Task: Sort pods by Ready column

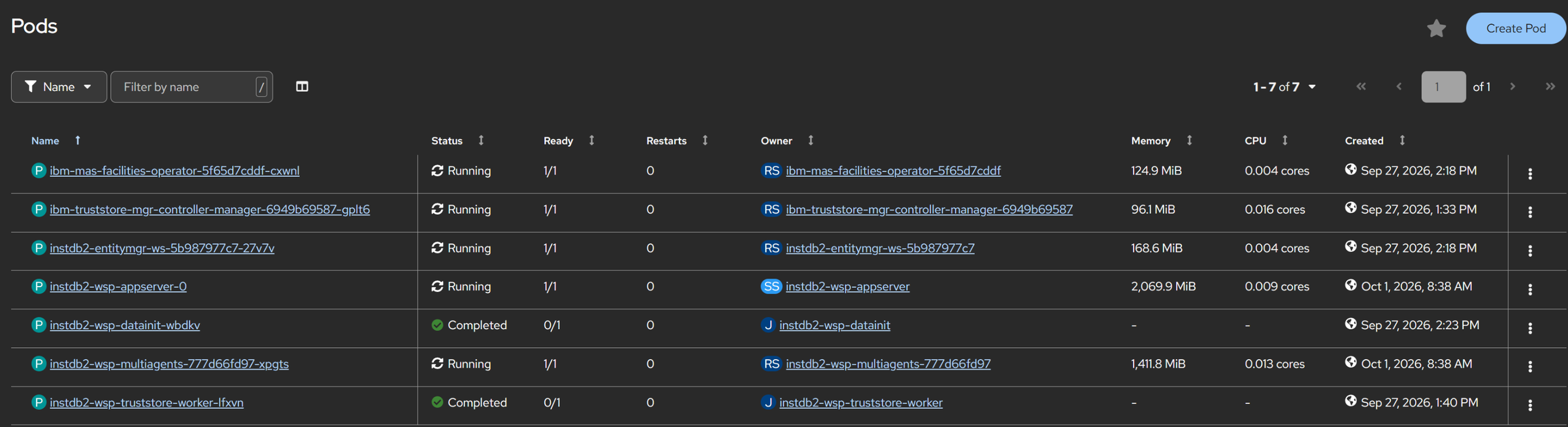Action: tap(591, 140)
